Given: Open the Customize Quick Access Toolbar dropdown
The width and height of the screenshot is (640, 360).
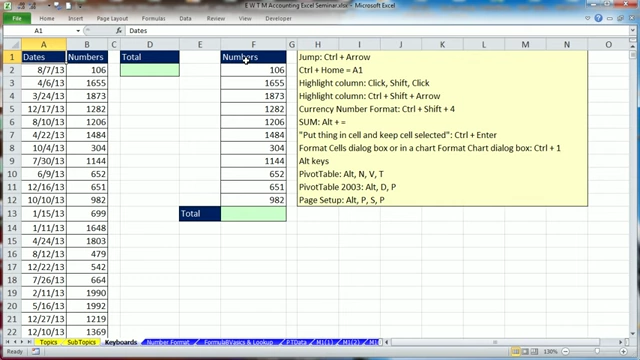Looking at the screenshot, I should pyautogui.click(x=80, y=6).
